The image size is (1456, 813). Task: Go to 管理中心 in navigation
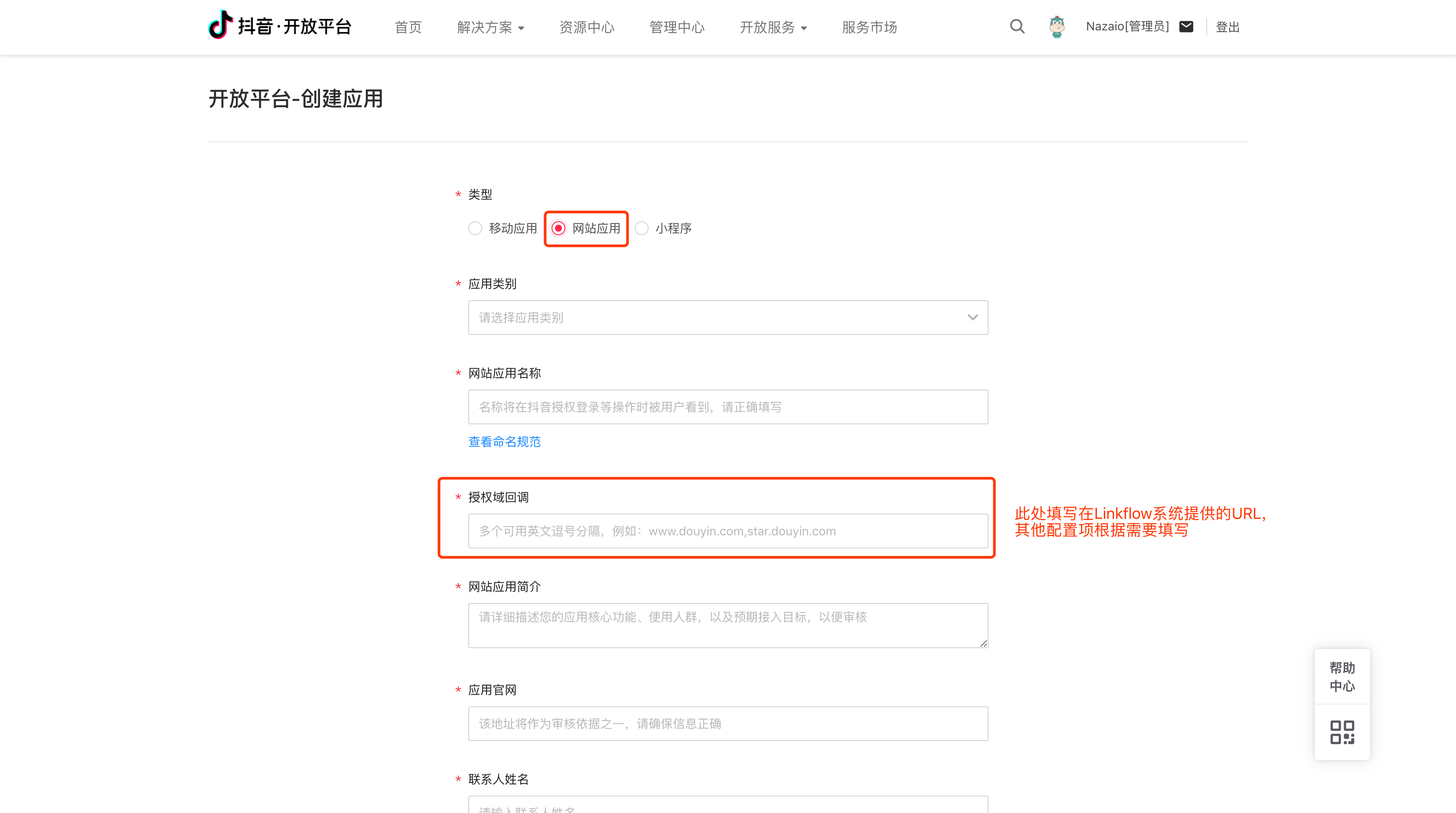point(676,27)
